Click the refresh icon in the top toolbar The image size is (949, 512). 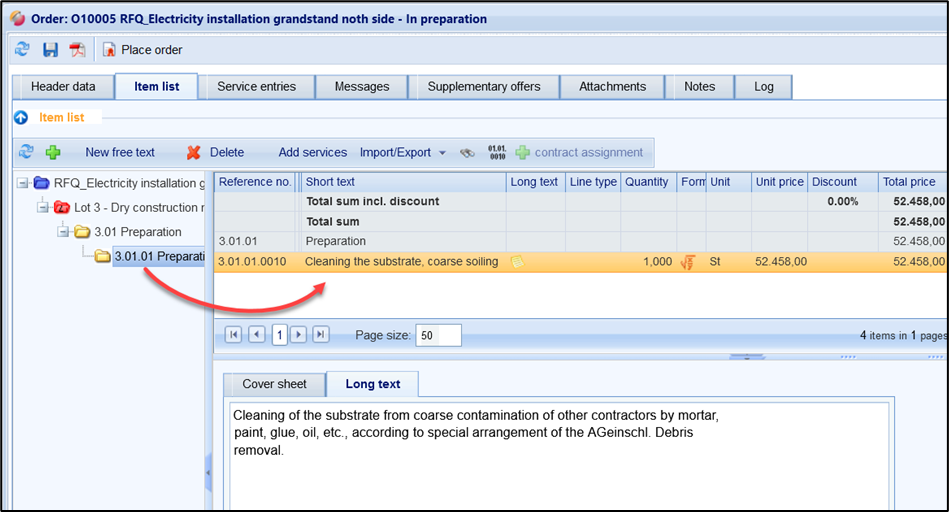click(x=23, y=49)
